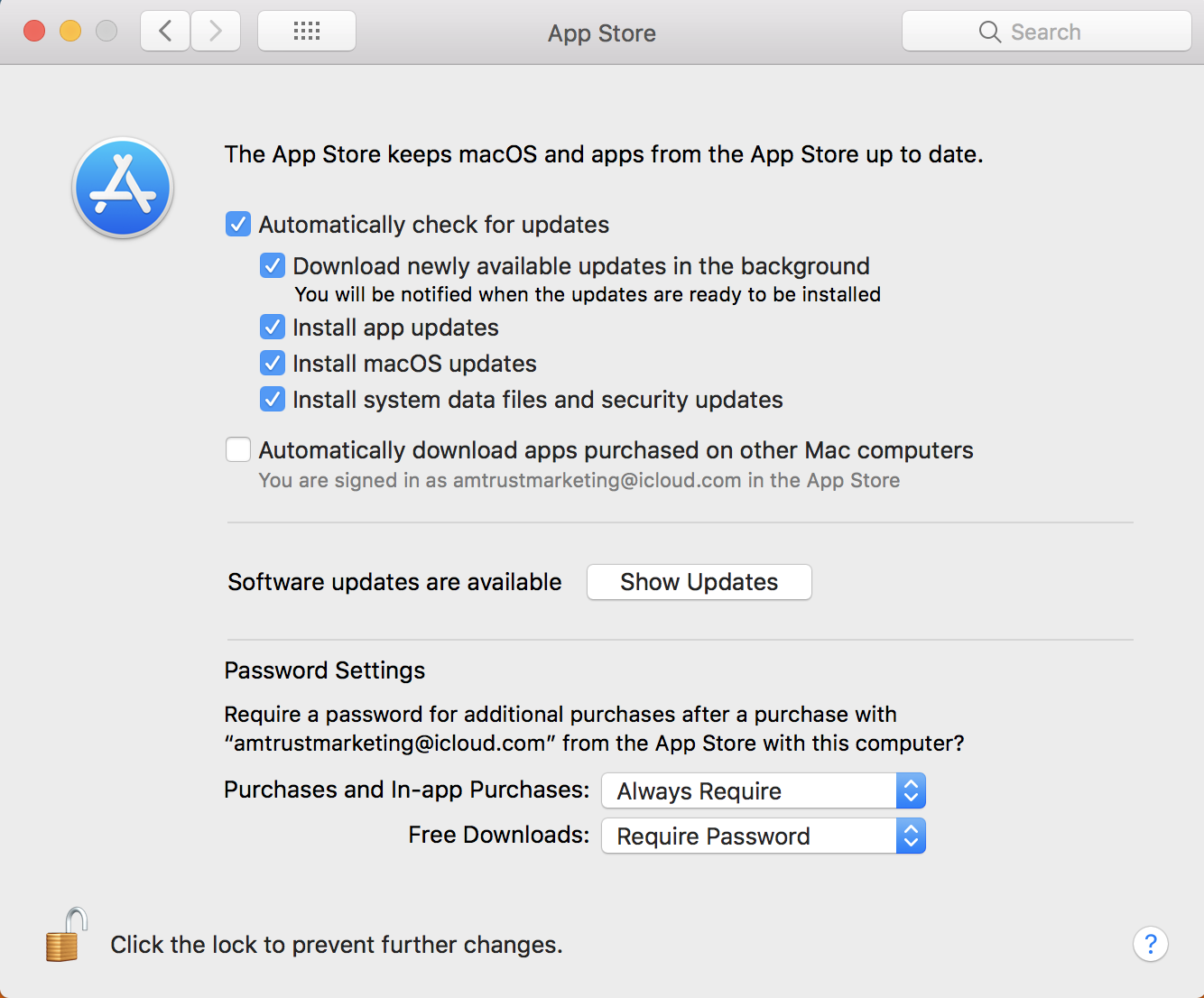
Task: Open Purchases and In-app Purchases dropdown
Action: pos(764,790)
